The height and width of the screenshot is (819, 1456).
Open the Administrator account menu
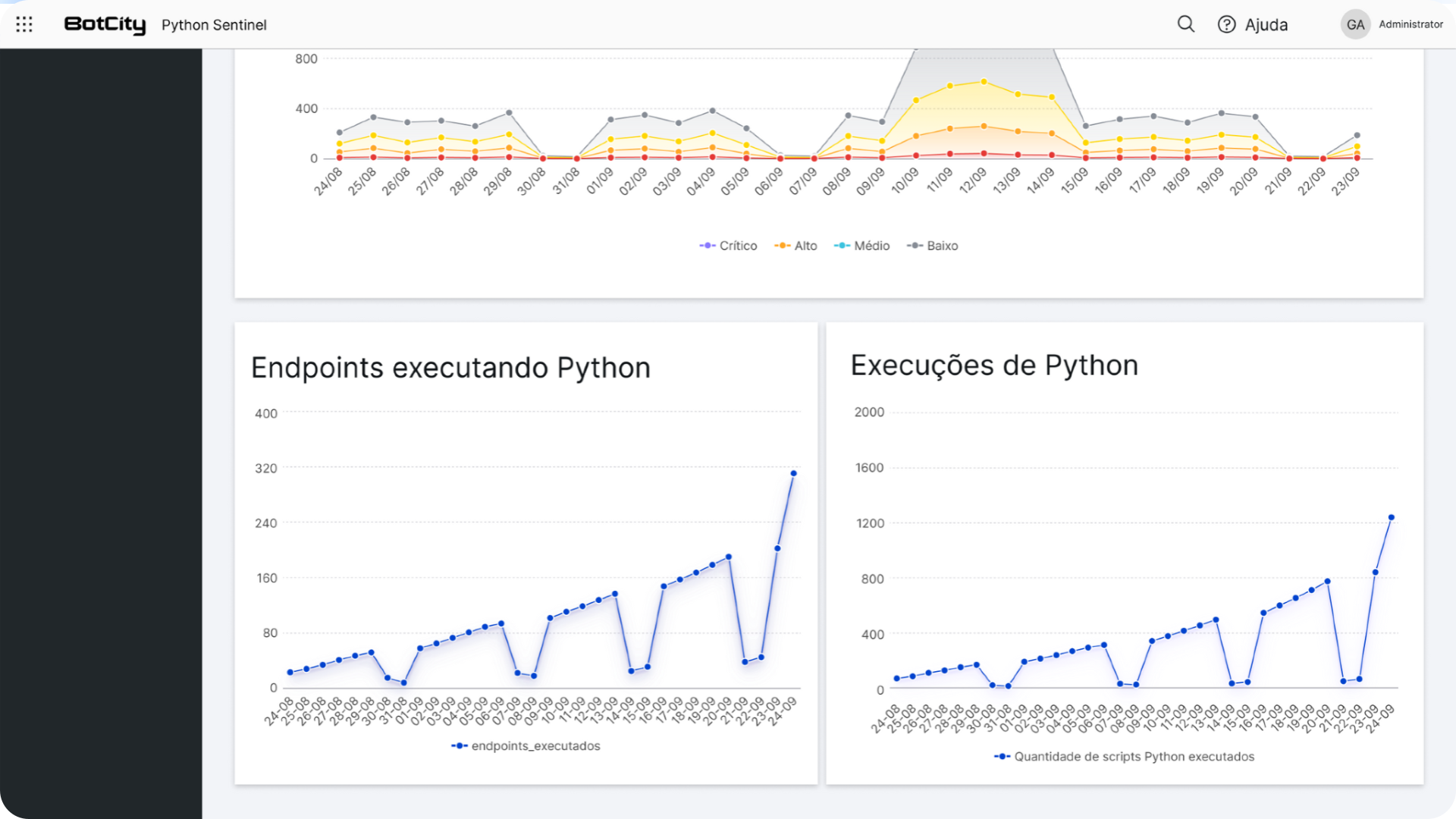pos(1410,24)
